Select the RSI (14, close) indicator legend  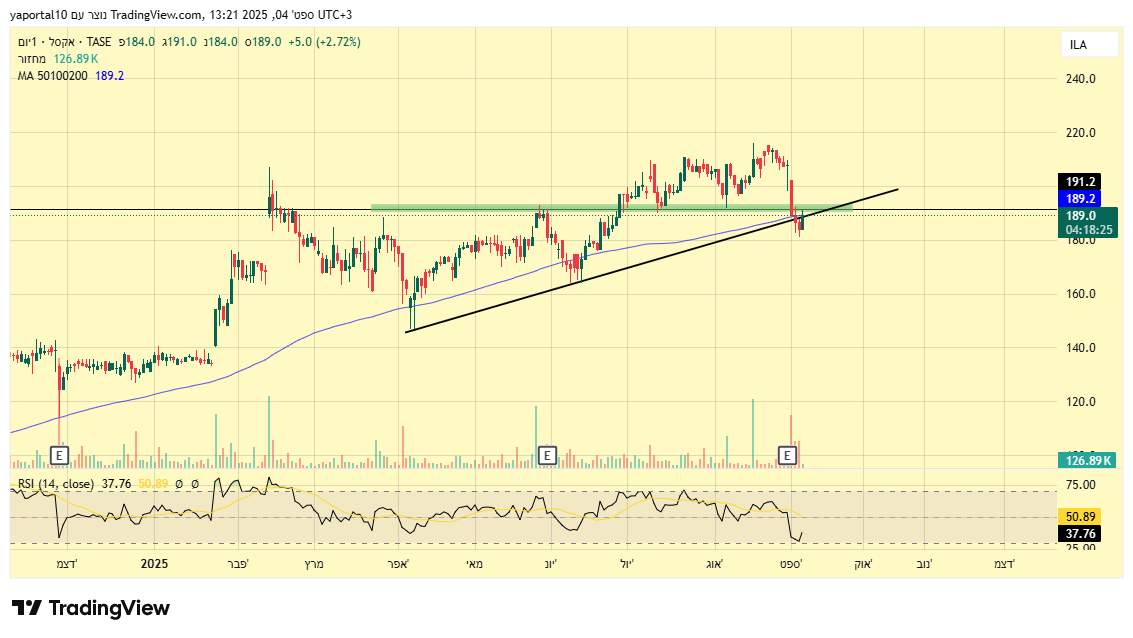pos(56,484)
